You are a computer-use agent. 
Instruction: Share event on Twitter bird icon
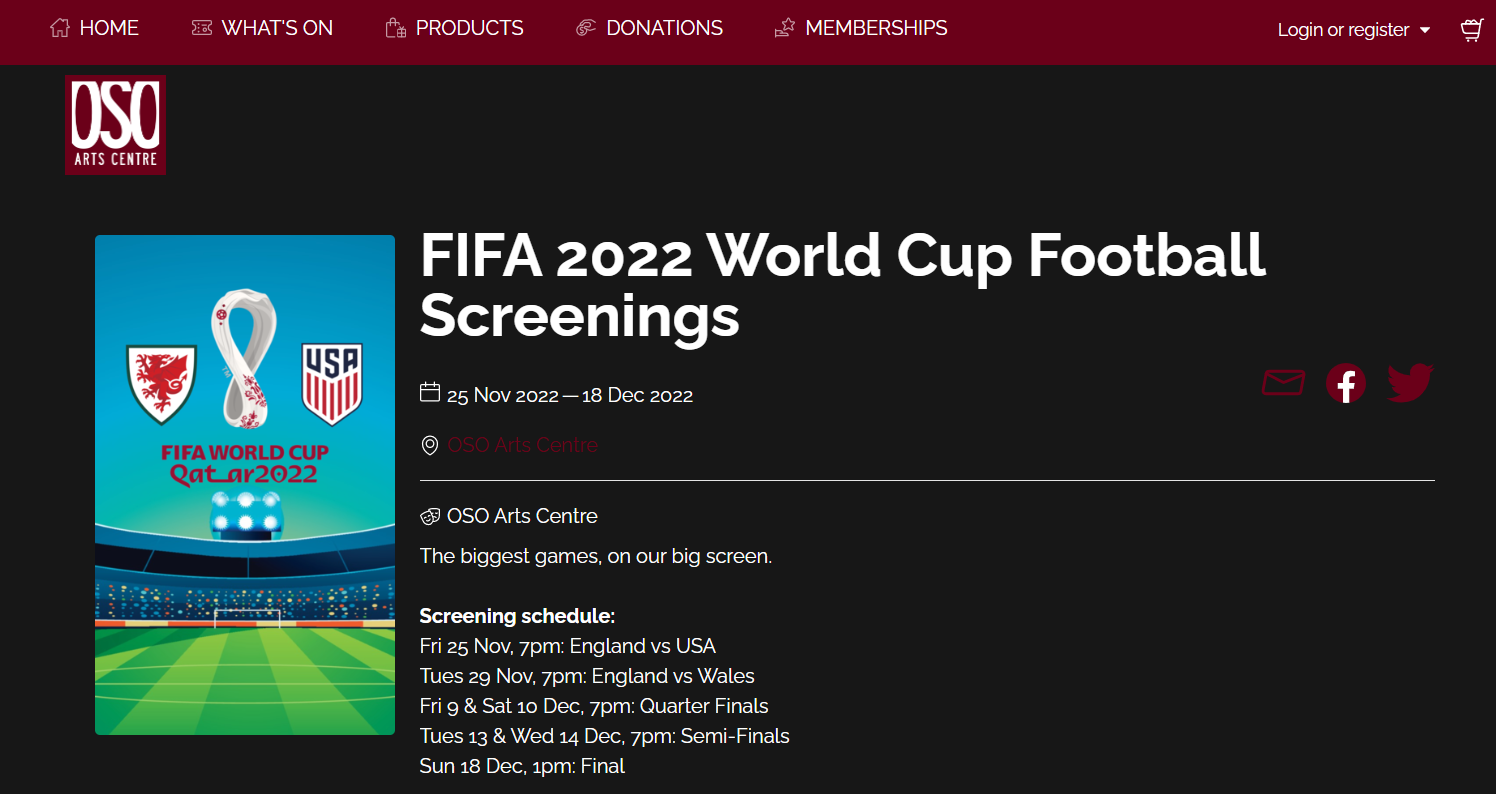[x=1411, y=383]
